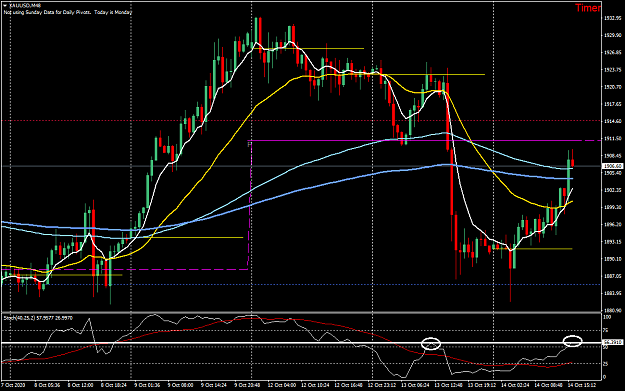Click the 100 level on stochastic scale
The height and width of the screenshot is (391, 625).
coord(607,317)
